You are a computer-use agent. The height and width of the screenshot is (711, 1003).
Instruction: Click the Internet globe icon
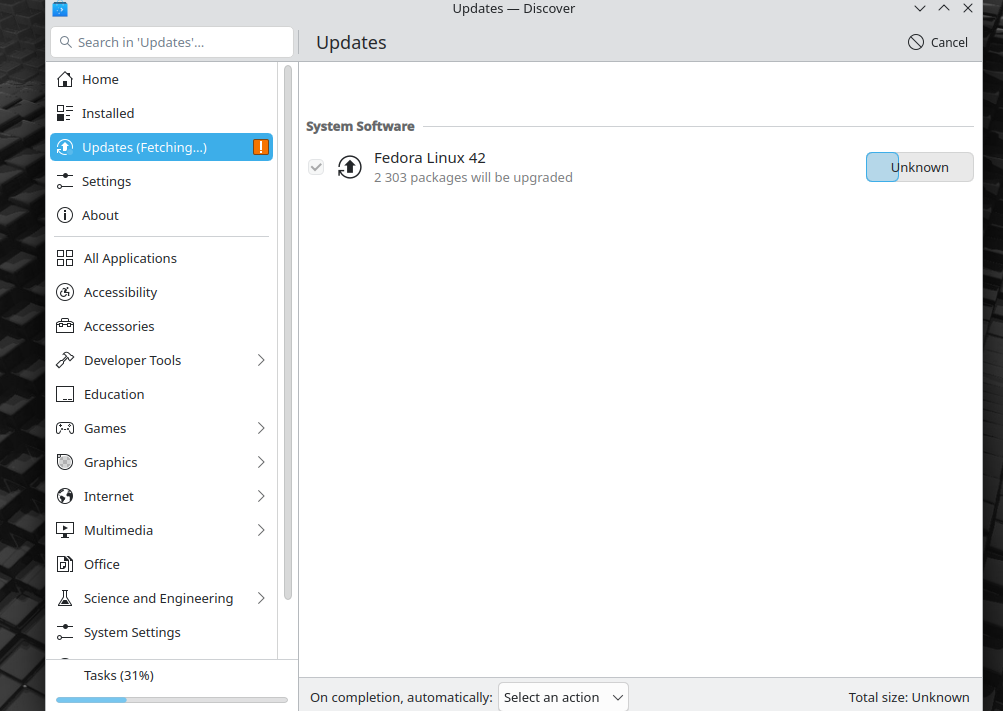coord(65,496)
